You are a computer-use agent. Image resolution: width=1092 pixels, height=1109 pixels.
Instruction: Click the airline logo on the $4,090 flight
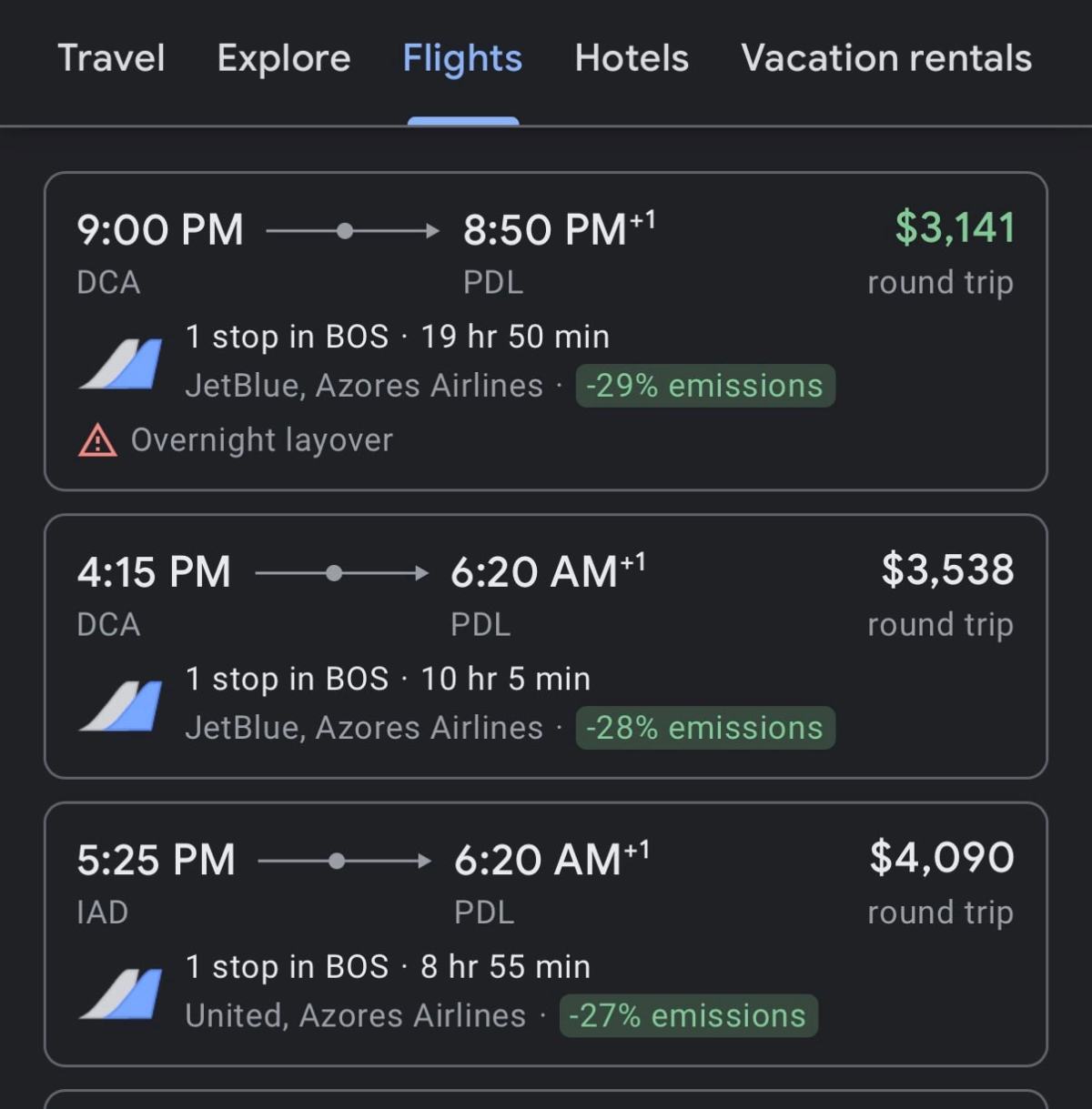(x=121, y=993)
